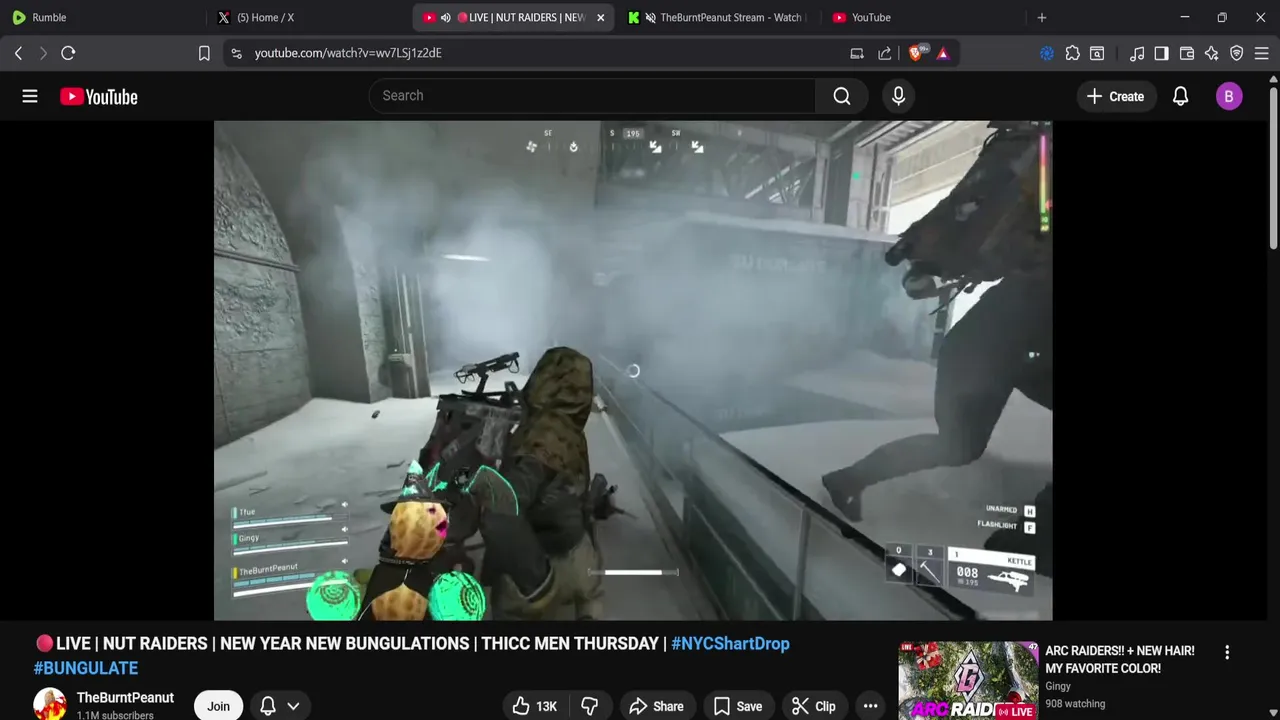
Task: Click the search magnifier button
Action: 842,96
